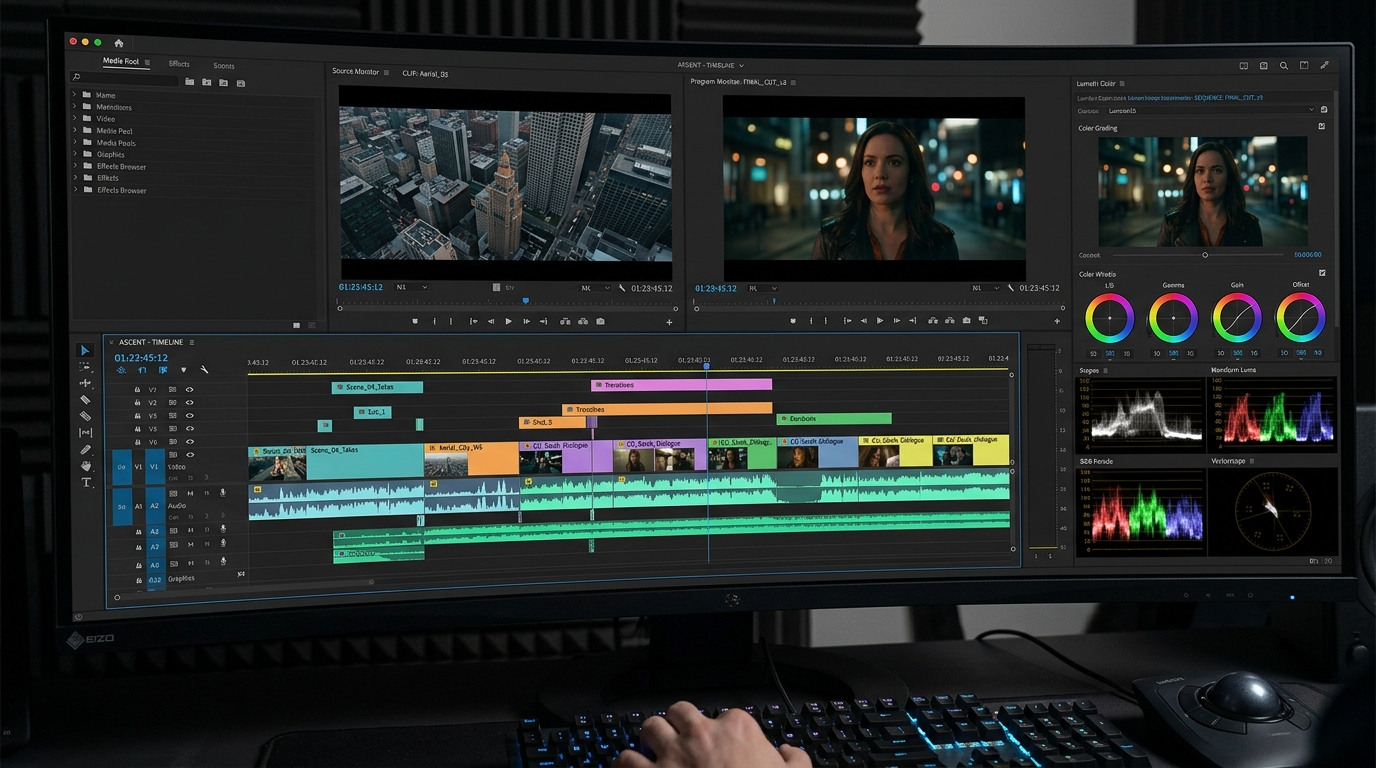Select the Type tool in timeline toolbar
The height and width of the screenshot is (768, 1376).
(86, 482)
